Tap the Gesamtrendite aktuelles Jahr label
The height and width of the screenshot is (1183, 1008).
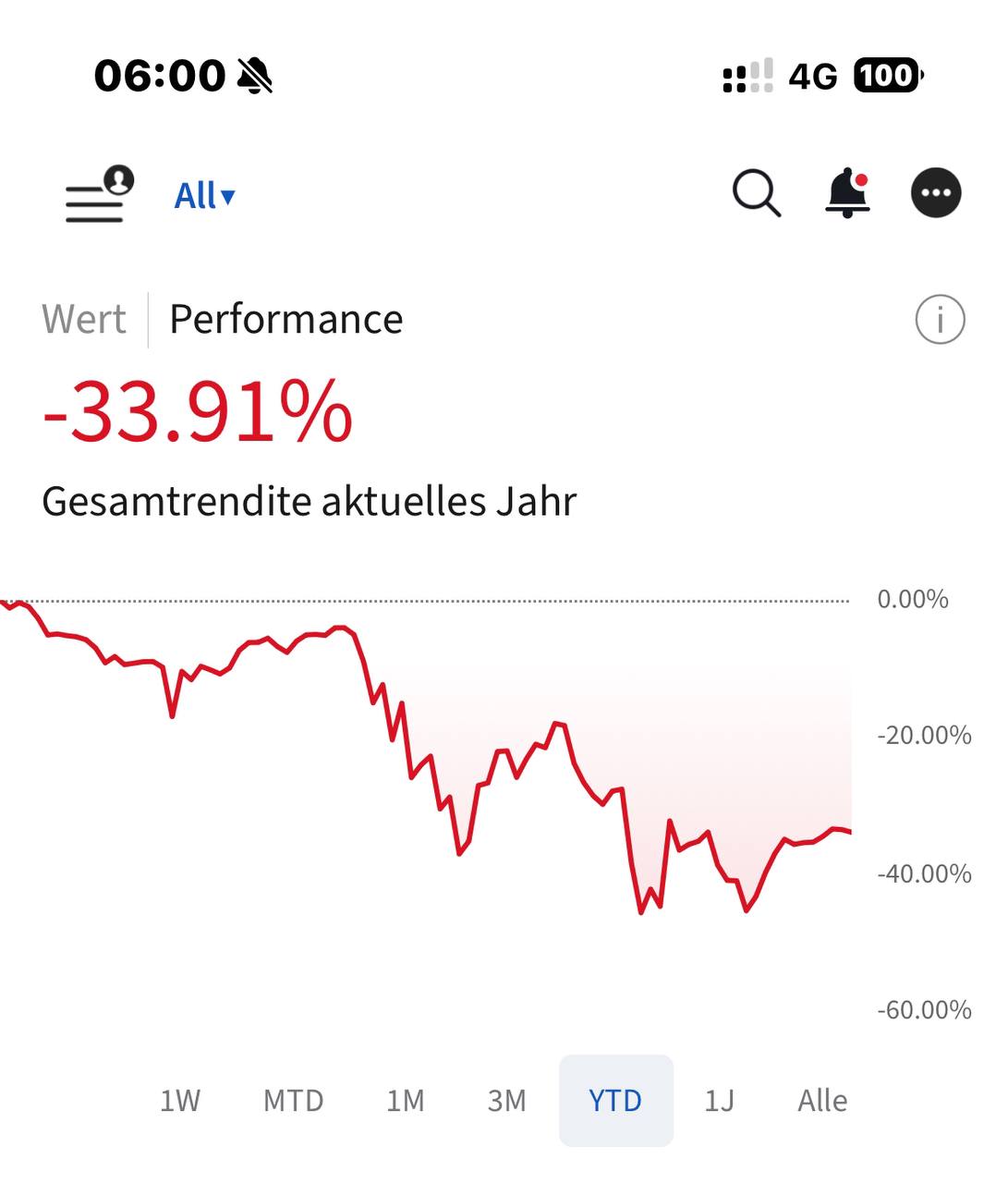[x=310, y=502]
